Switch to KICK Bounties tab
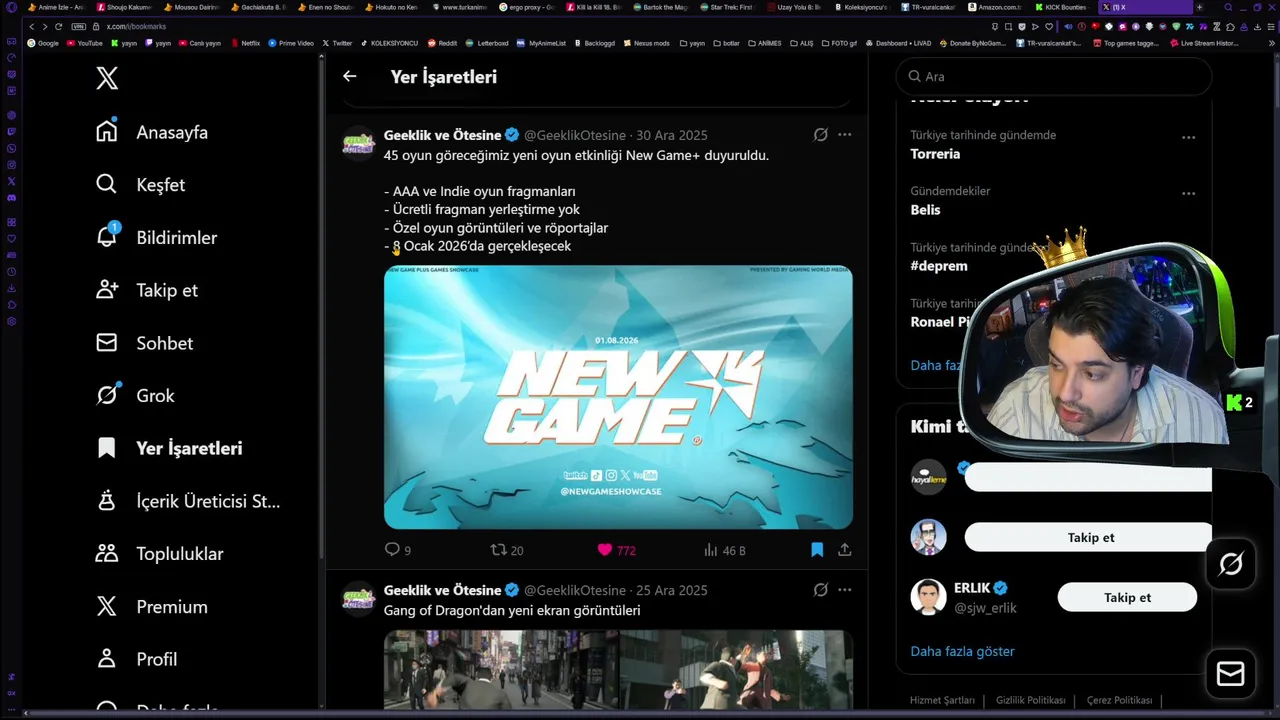Screen dimensions: 1280x720 [1061, 7]
